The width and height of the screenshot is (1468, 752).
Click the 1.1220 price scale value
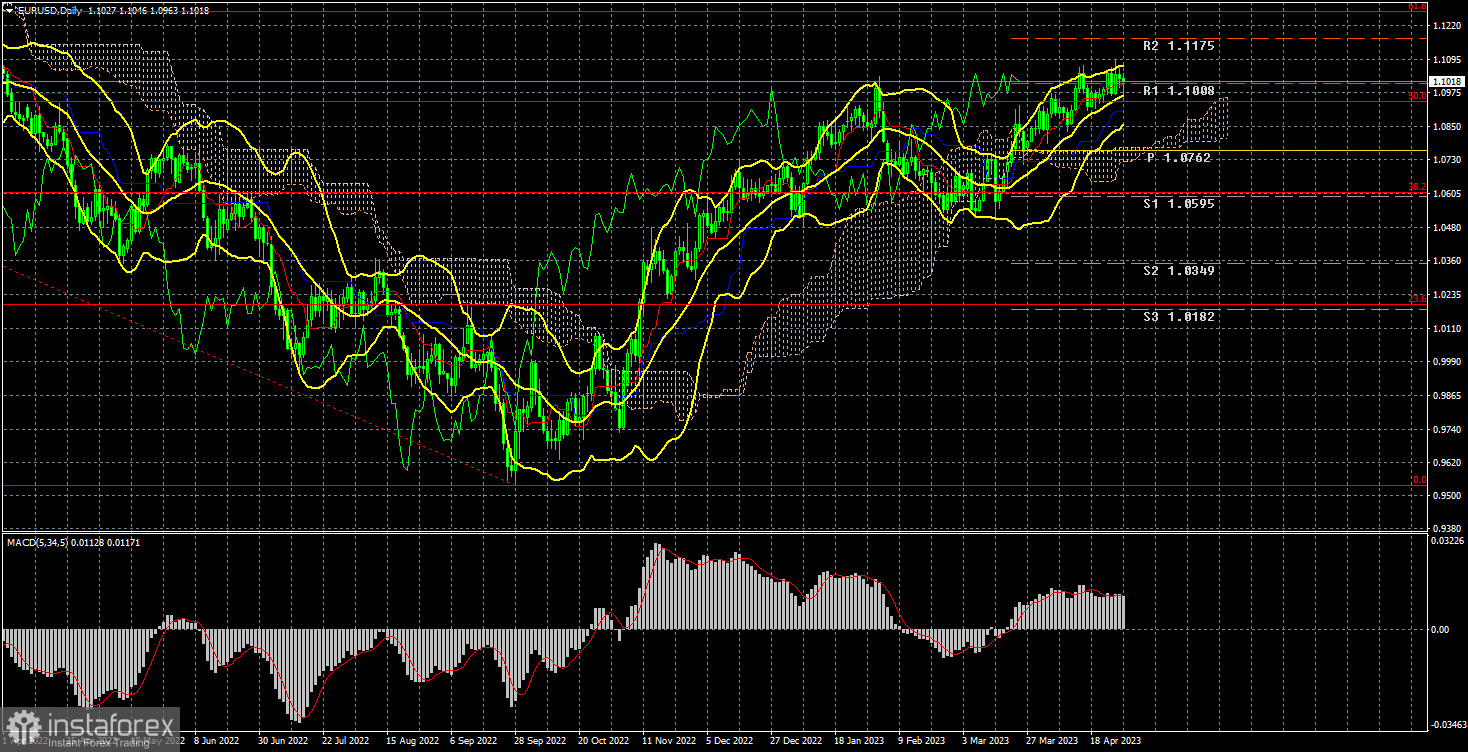pyautogui.click(x=1447, y=26)
